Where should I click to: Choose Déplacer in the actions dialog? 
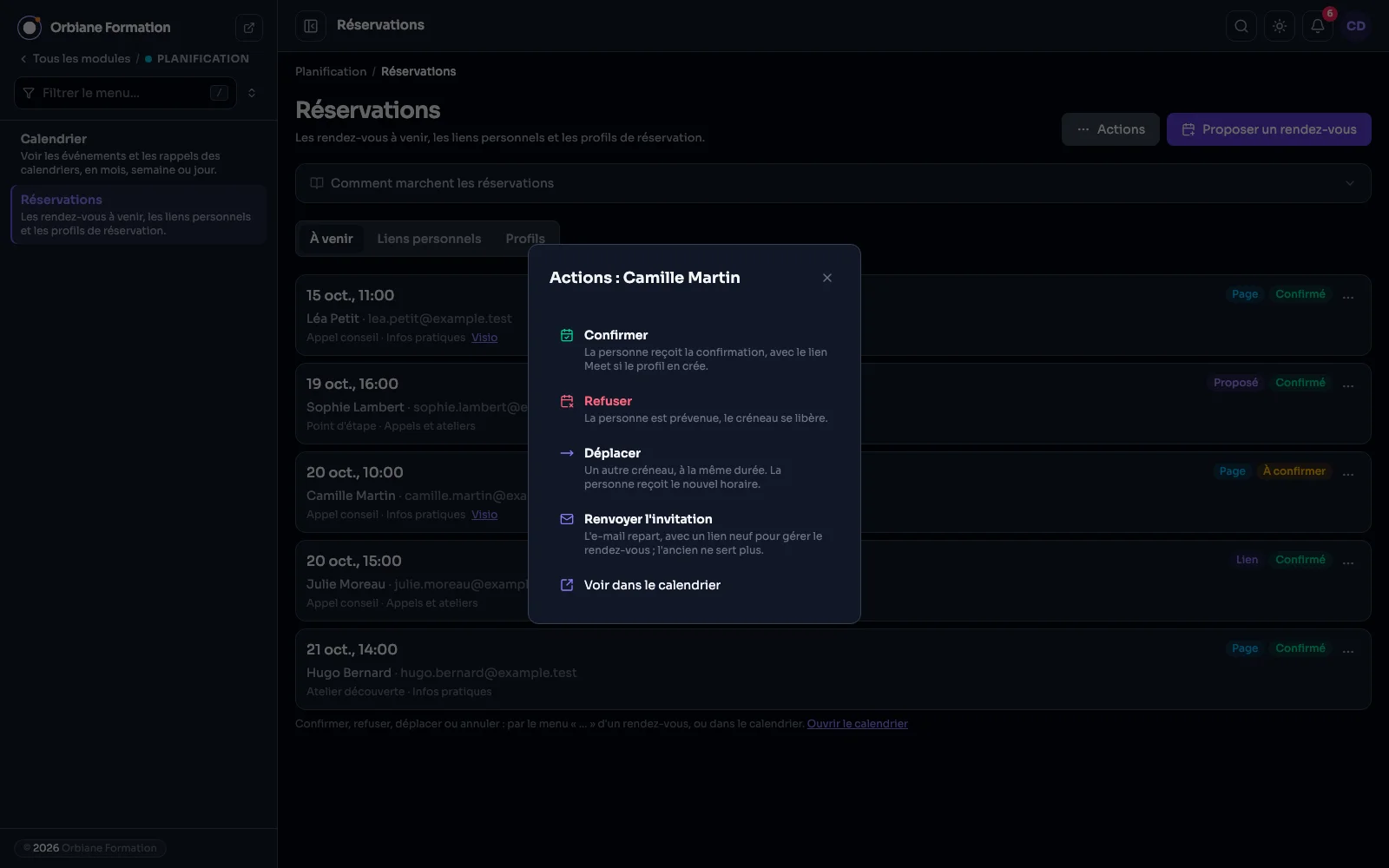pos(694,468)
